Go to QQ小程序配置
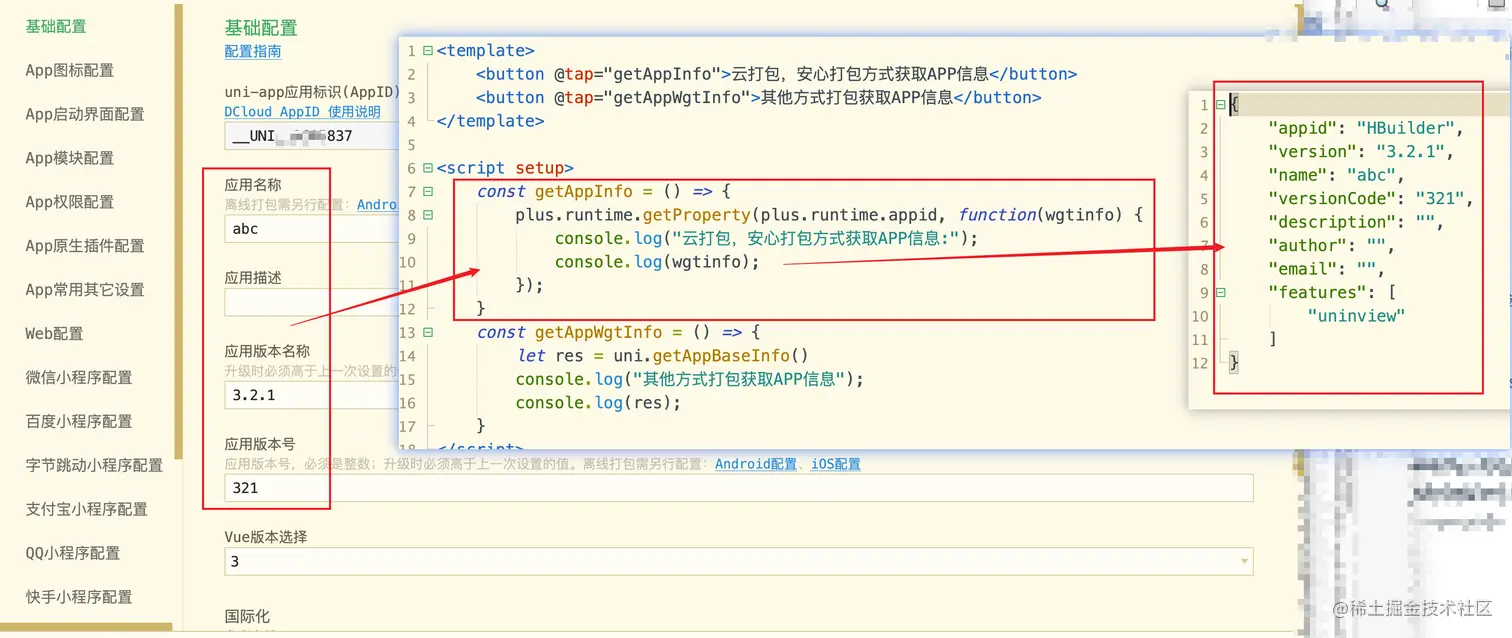Screen dimensions: 1512x638 click(73, 553)
